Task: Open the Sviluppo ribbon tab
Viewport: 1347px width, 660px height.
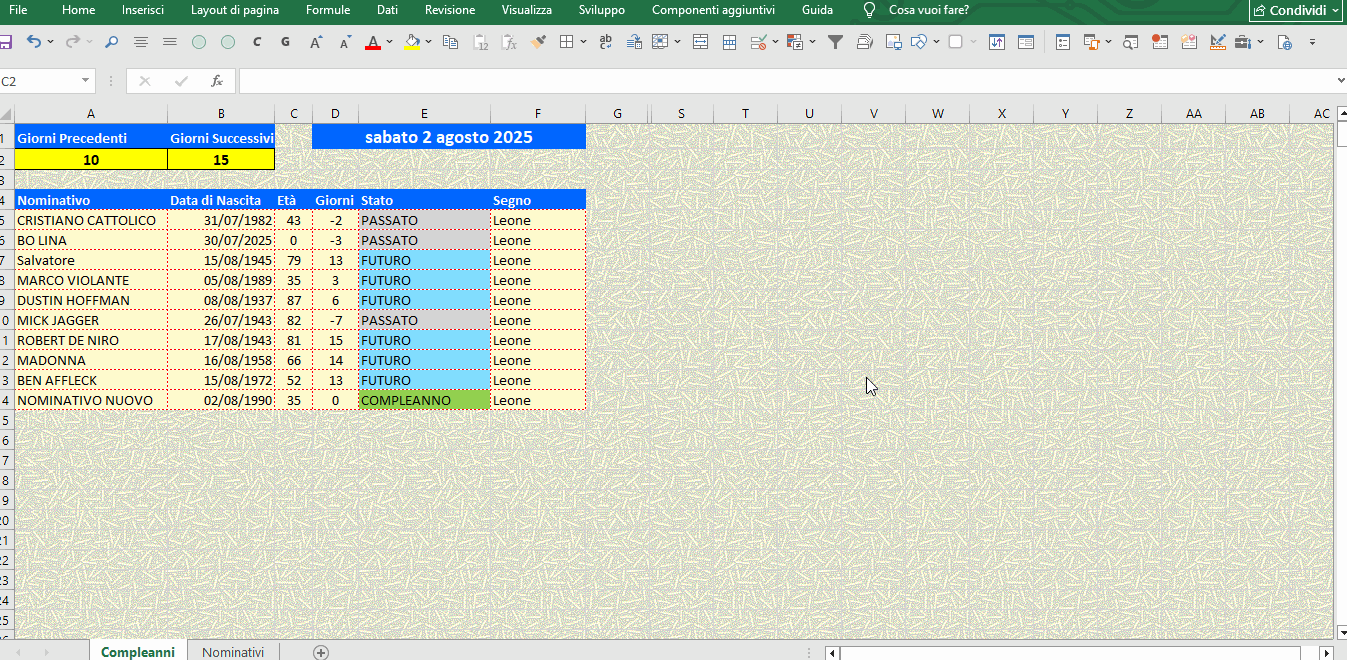Action: click(601, 10)
